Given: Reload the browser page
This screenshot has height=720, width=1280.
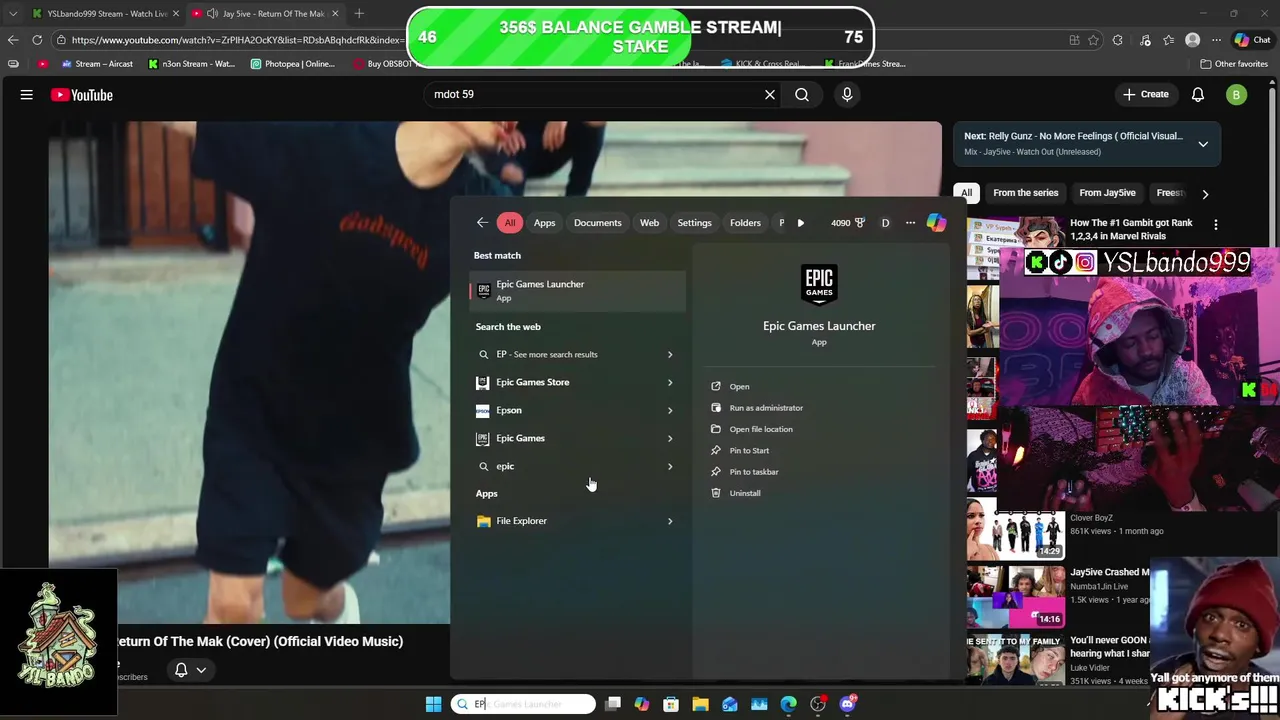Looking at the screenshot, I should point(37,40).
